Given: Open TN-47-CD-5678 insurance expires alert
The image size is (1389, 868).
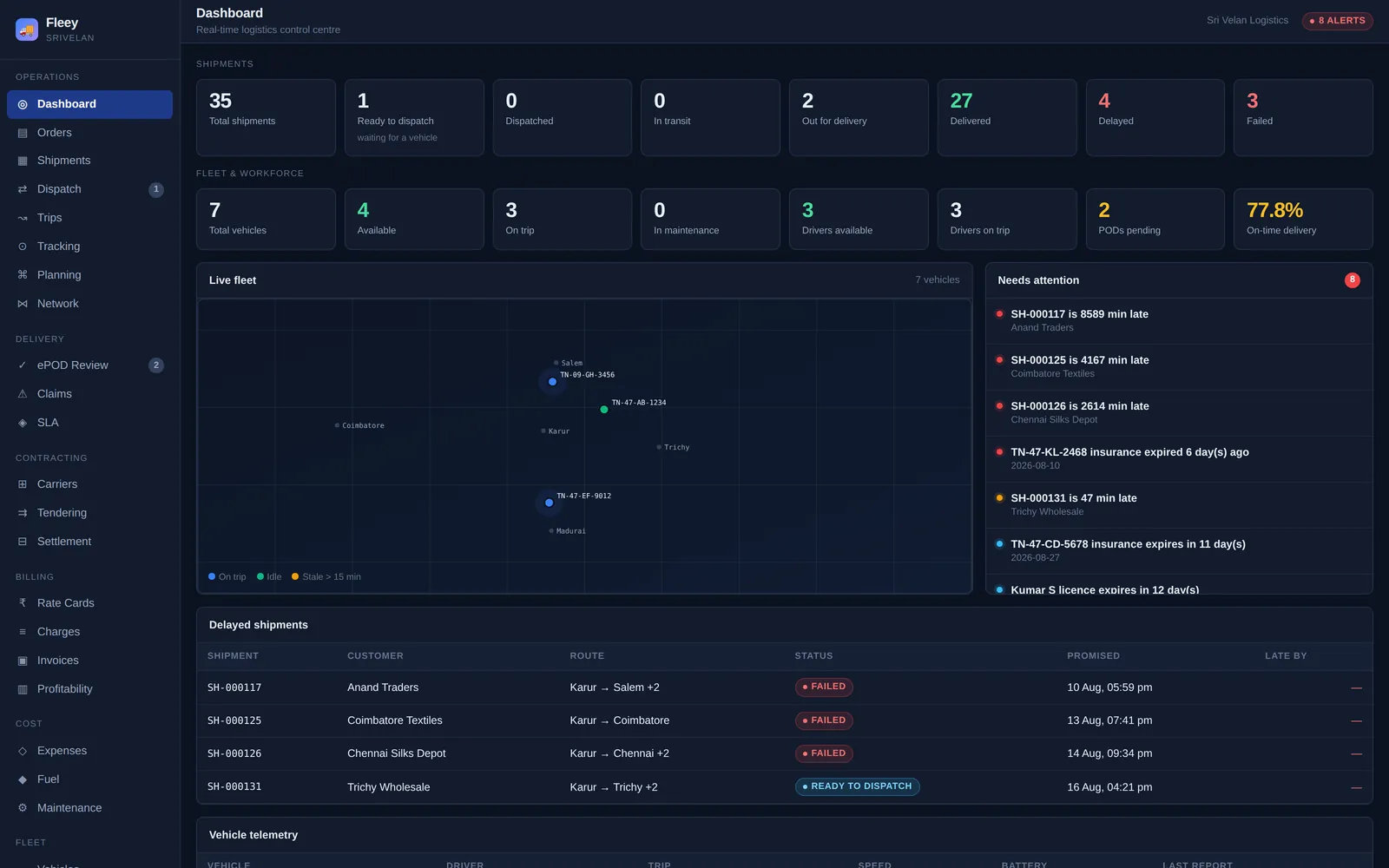Looking at the screenshot, I should pos(1179,551).
